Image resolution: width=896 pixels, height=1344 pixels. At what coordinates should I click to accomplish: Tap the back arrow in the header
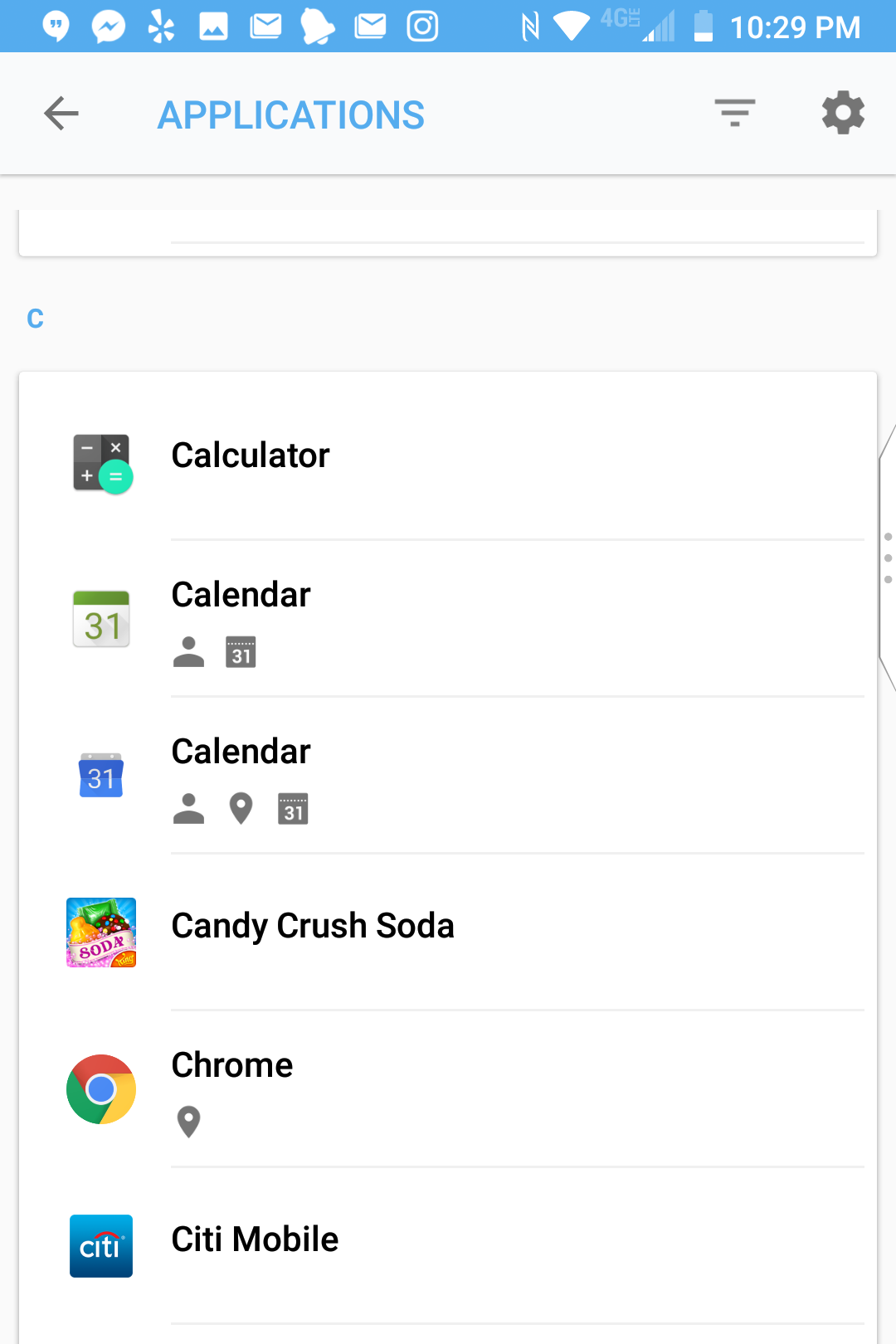[x=61, y=114]
